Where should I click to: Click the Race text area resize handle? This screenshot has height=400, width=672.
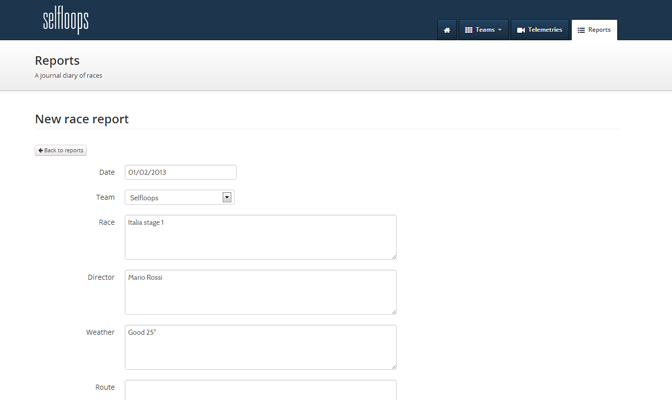pyautogui.click(x=393, y=256)
